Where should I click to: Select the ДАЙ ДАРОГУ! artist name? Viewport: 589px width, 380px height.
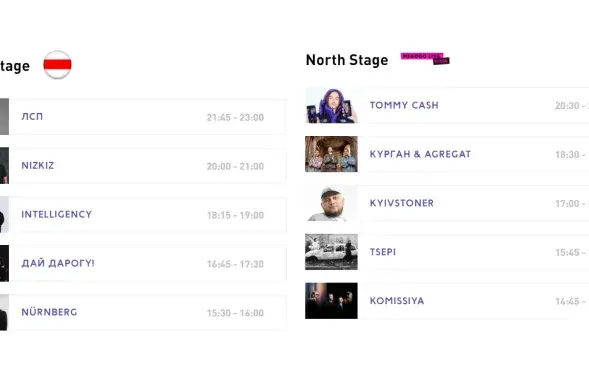[x=58, y=263]
